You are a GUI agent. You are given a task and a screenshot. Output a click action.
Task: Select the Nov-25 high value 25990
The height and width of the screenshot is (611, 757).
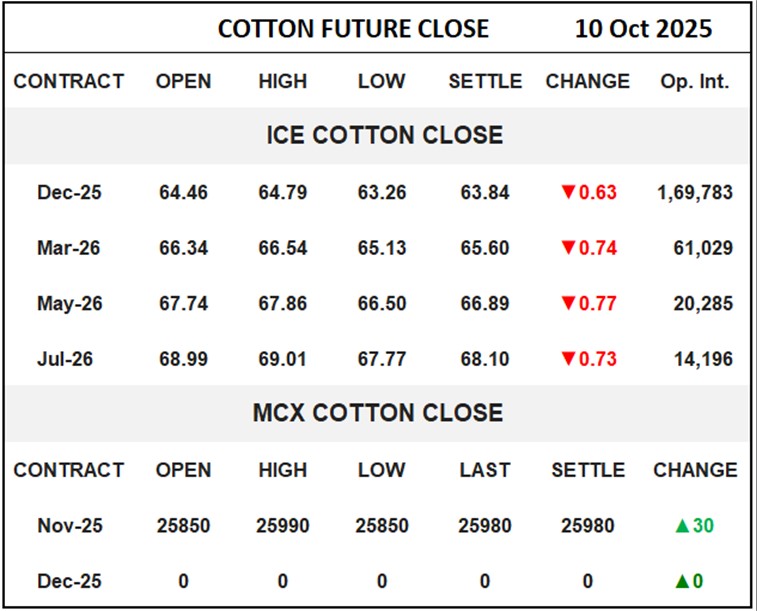283,525
